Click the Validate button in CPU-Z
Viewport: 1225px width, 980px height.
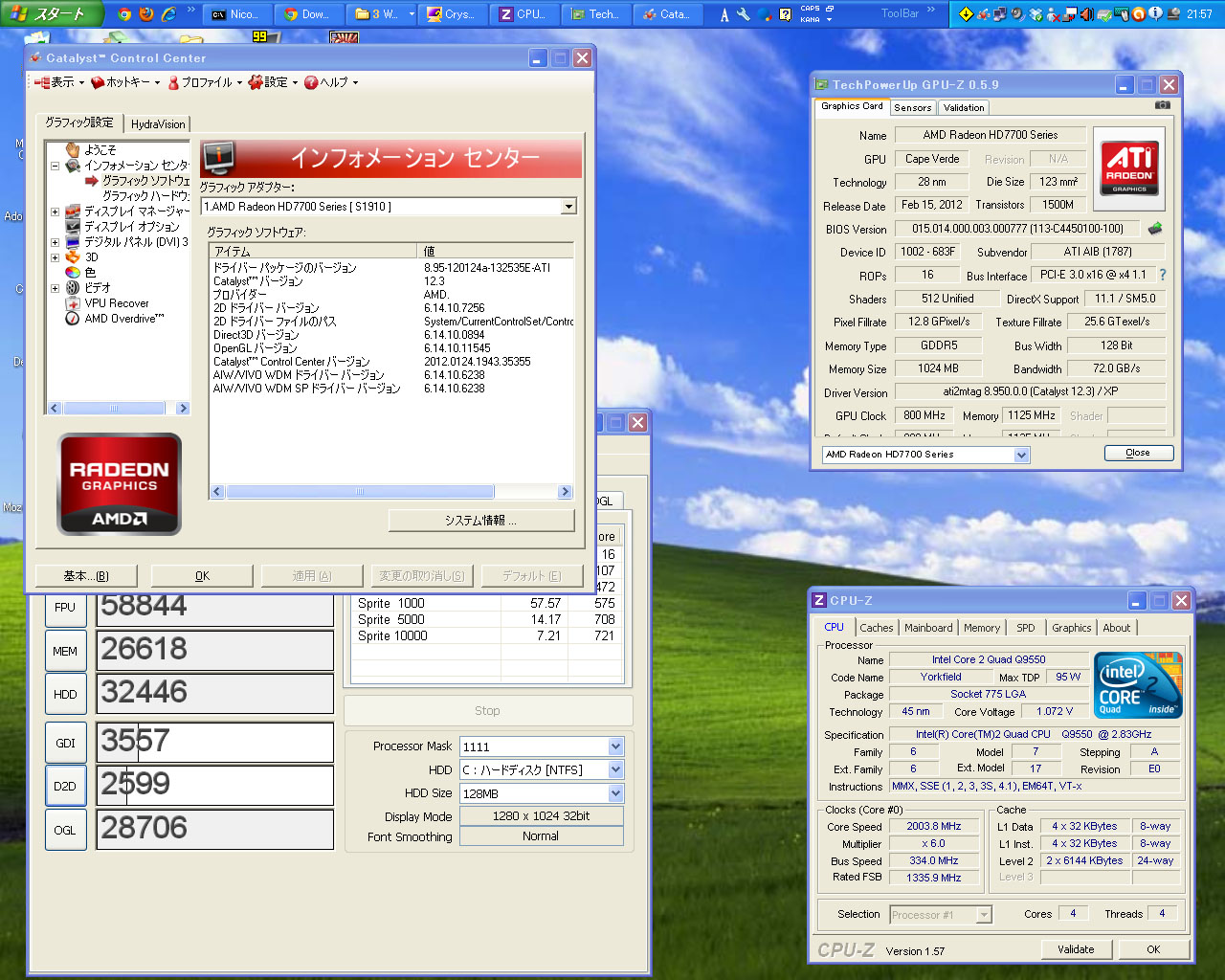[1076, 949]
